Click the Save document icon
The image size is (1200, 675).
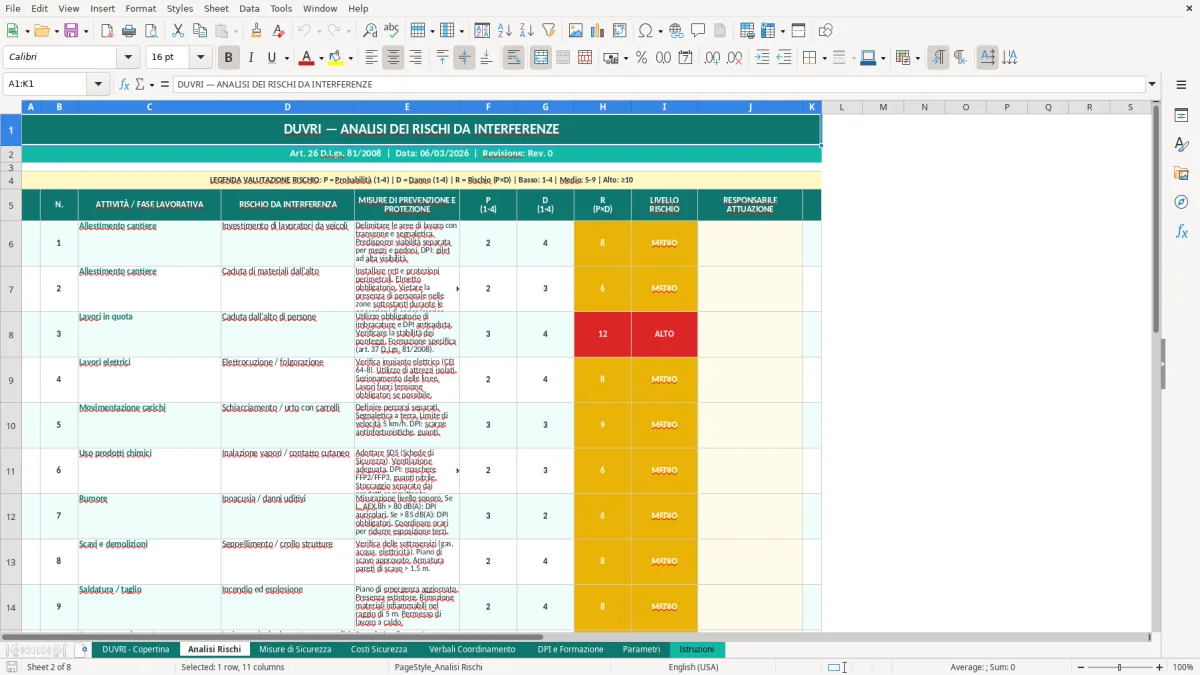pyautogui.click(x=70, y=31)
